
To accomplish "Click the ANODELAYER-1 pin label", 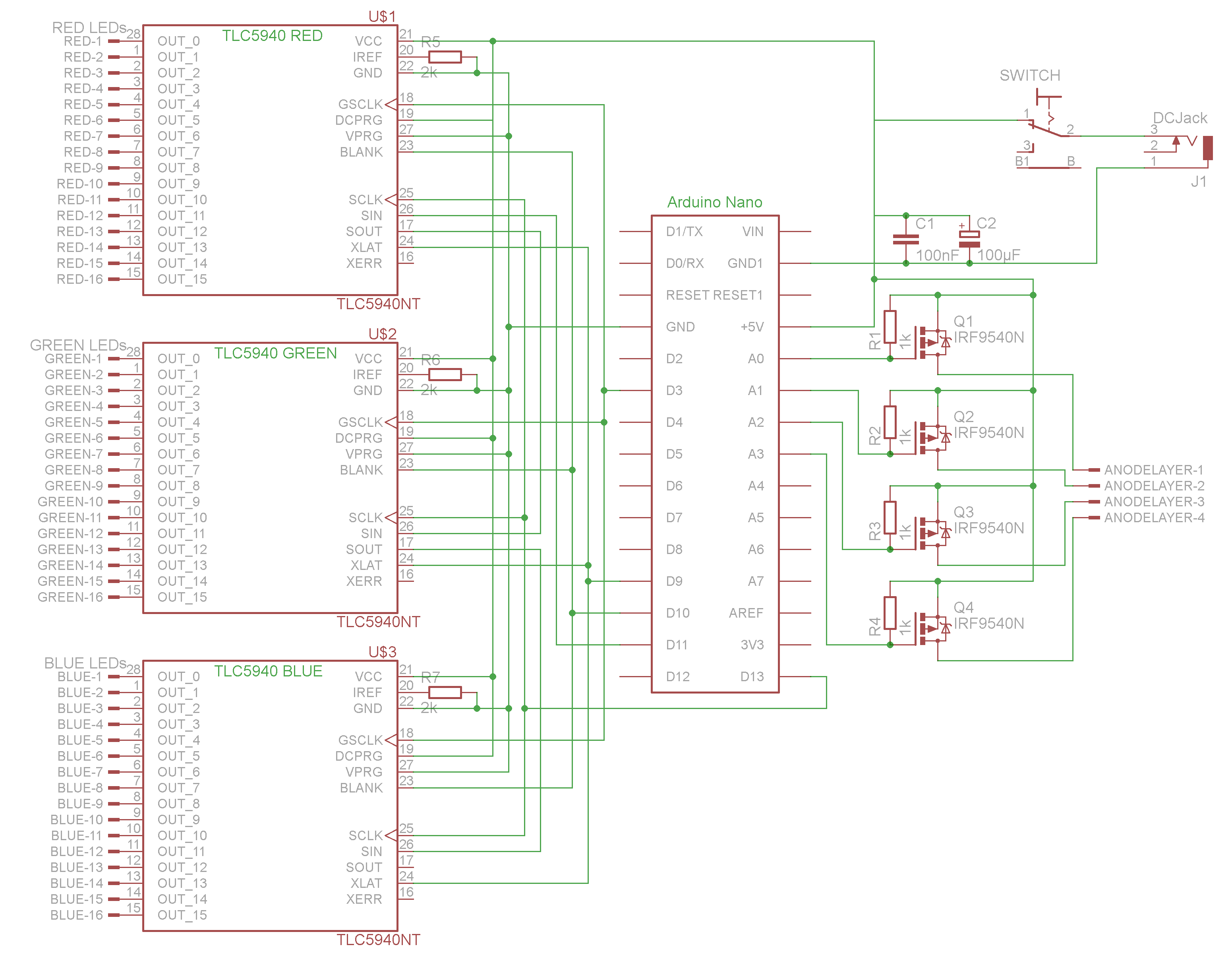I will (x=1154, y=470).
